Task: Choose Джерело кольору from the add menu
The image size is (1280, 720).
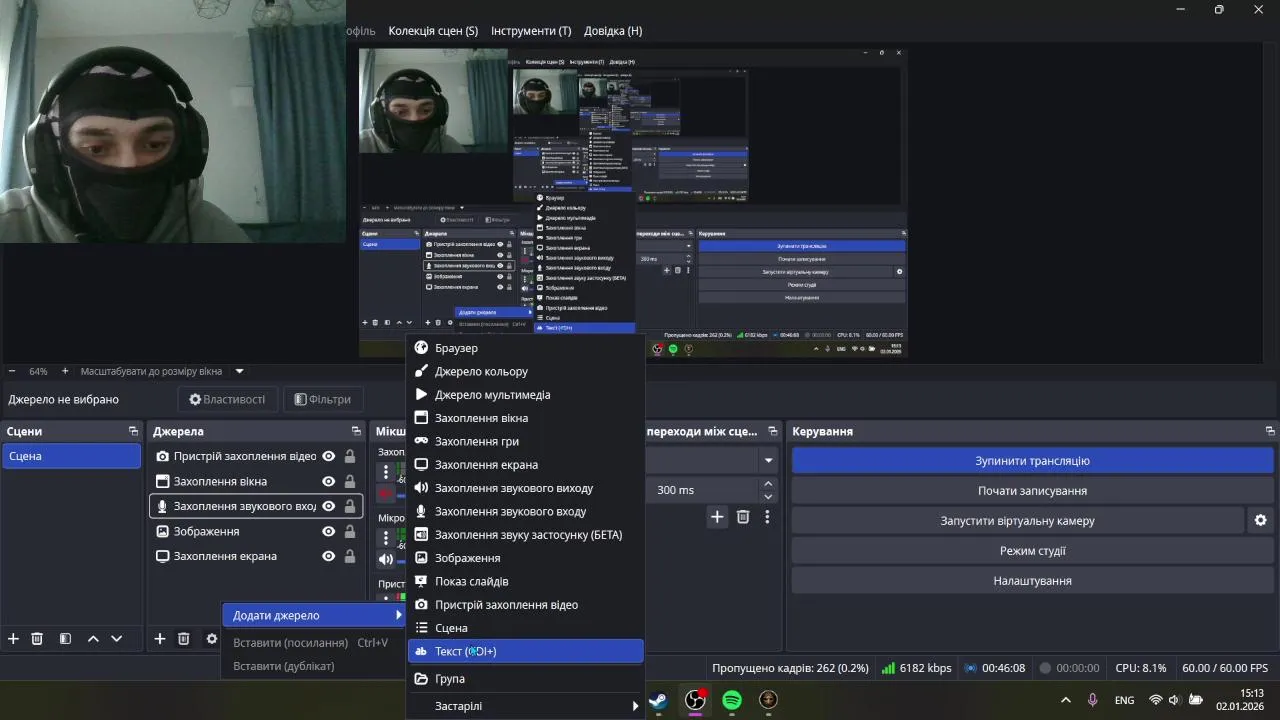Action: click(x=525, y=371)
